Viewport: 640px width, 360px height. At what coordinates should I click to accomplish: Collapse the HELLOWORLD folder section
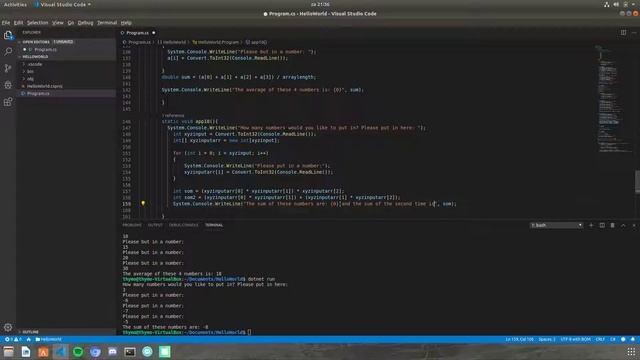(35, 57)
